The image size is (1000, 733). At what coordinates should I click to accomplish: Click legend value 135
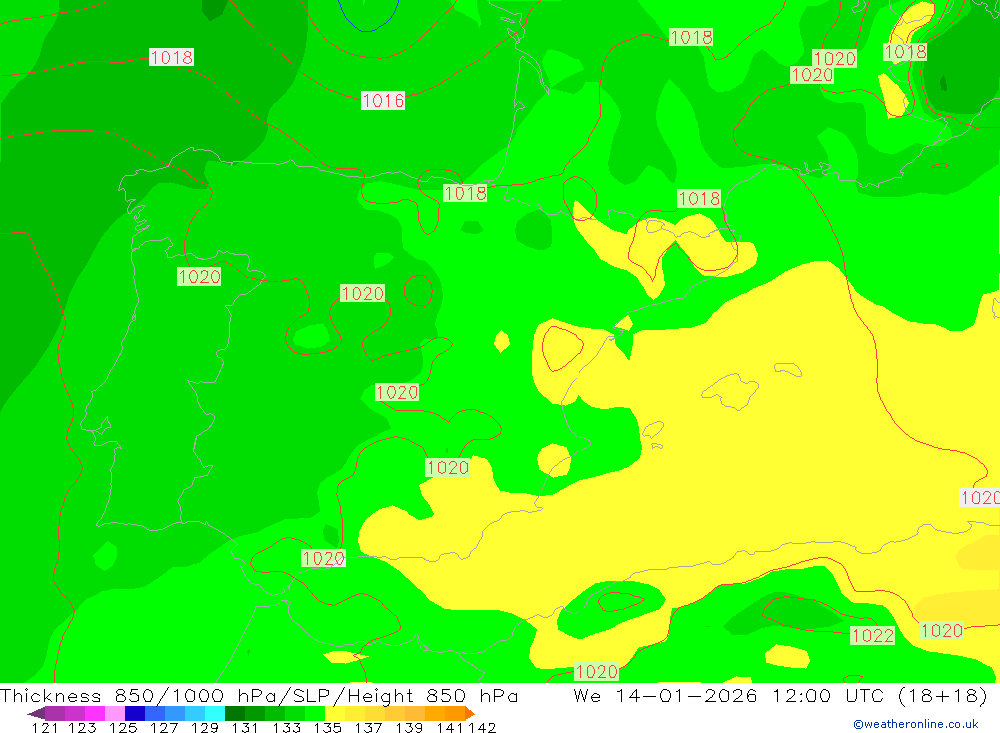coord(327,728)
